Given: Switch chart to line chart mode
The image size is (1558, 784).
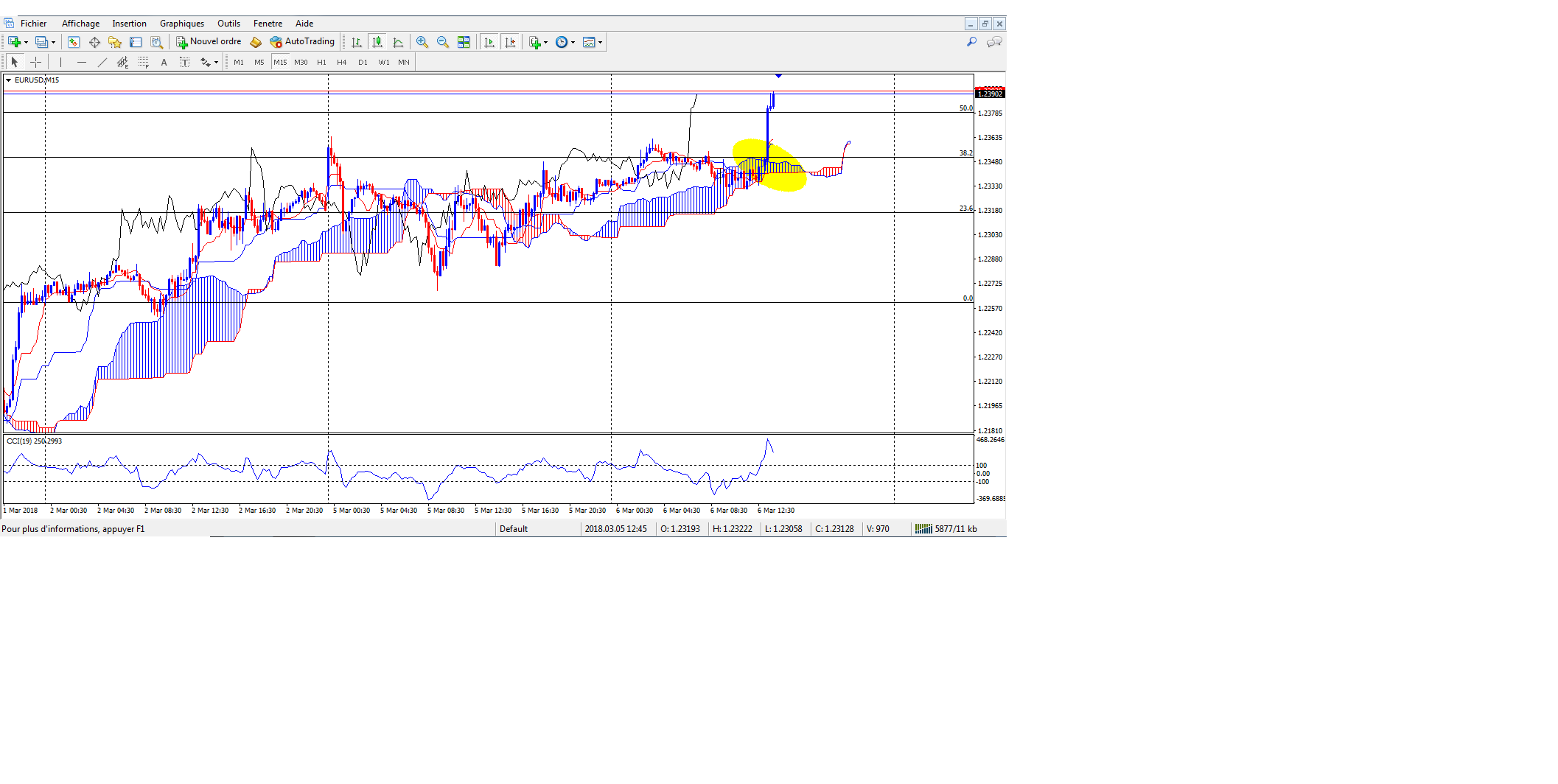Looking at the screenshot, I should tap(398, 42).
